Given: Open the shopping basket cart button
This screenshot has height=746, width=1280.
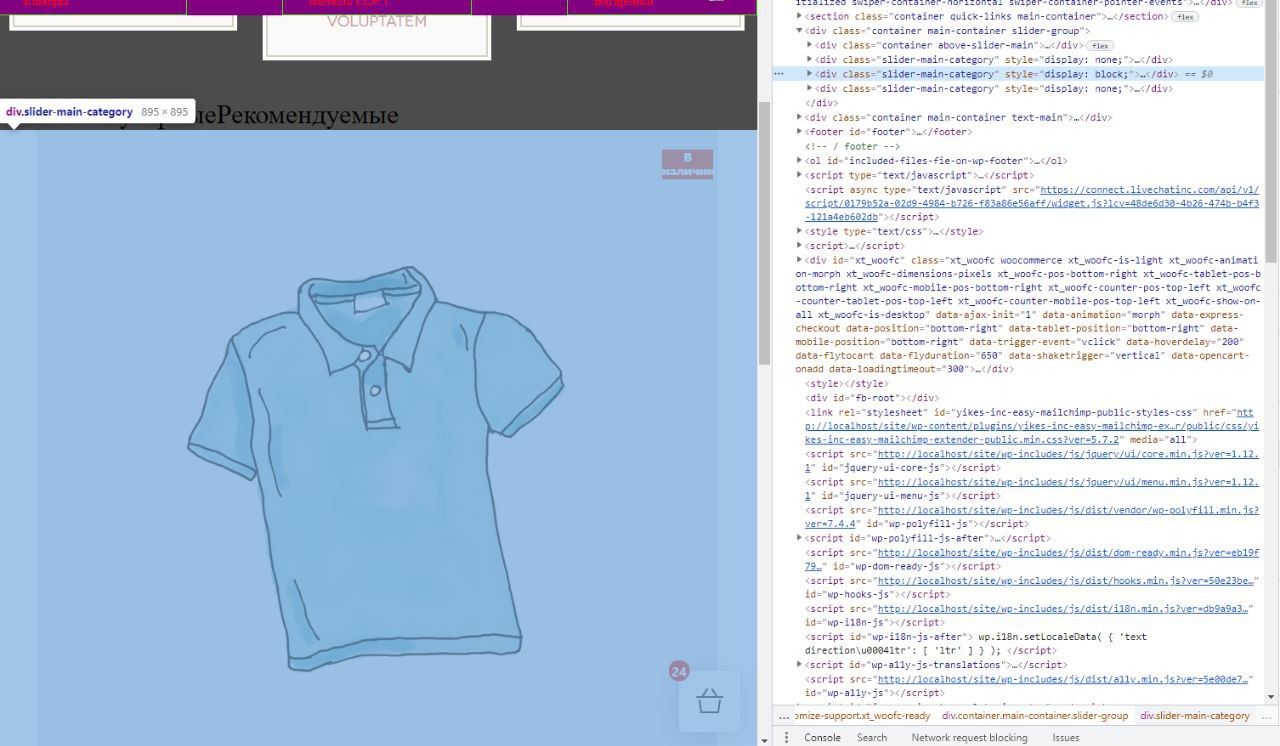Looking at the screenshot, I should (x=710, y=701).
